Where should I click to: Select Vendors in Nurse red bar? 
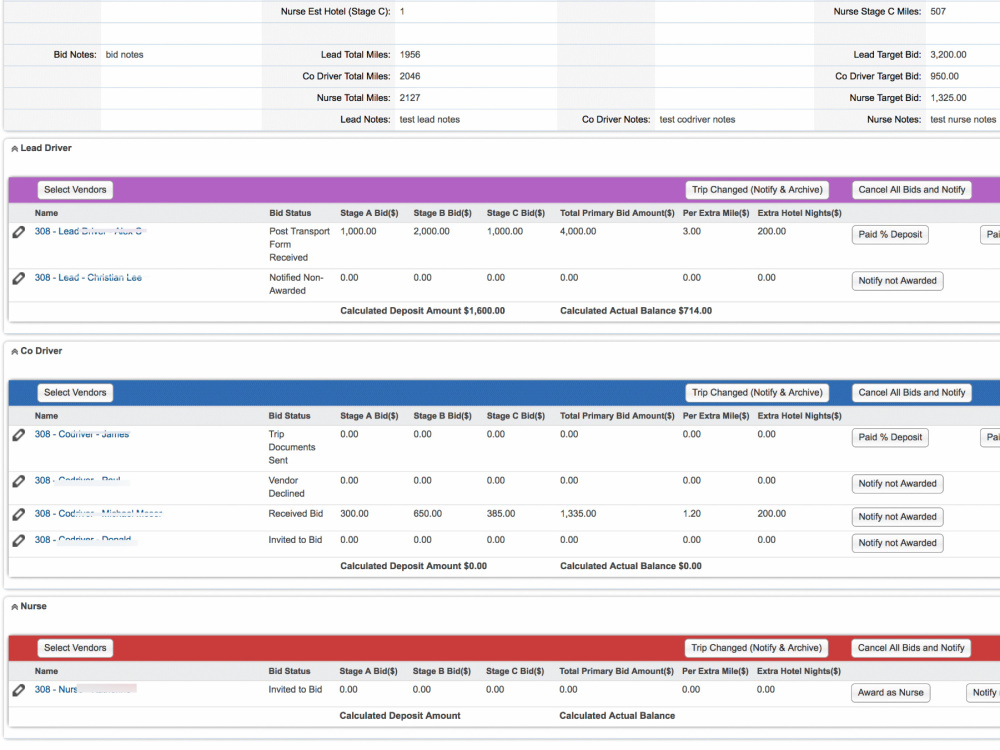point(75,648)
